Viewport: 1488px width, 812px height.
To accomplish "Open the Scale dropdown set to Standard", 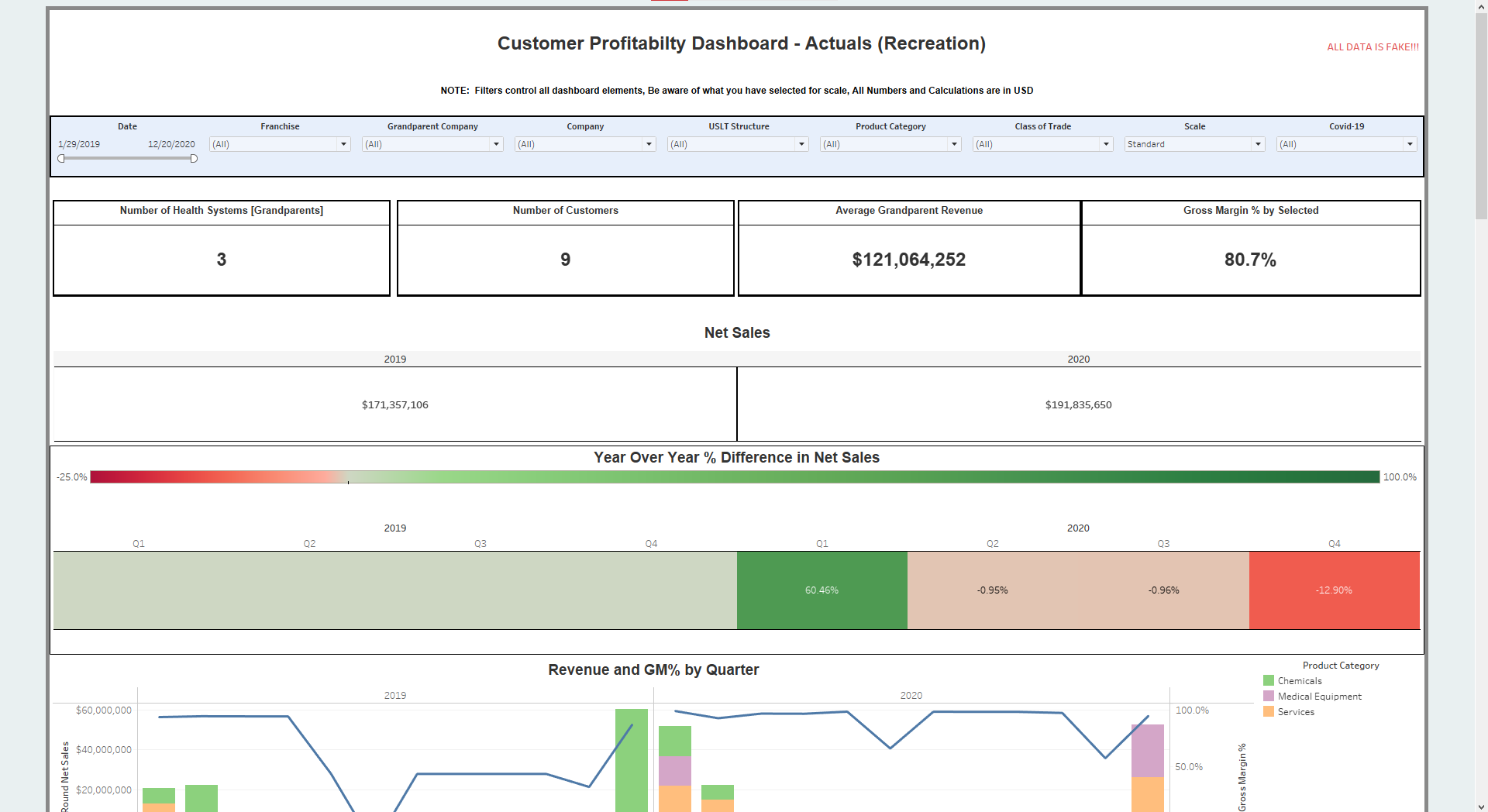I will 1195,144.
